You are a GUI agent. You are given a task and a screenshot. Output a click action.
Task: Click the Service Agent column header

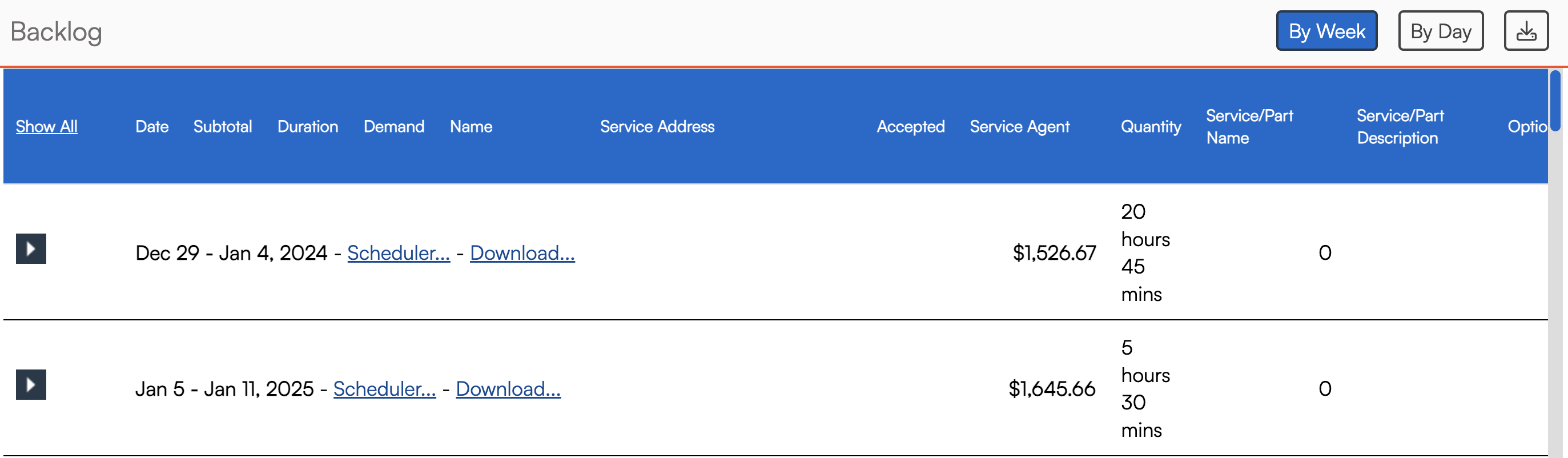(1019, 127)
